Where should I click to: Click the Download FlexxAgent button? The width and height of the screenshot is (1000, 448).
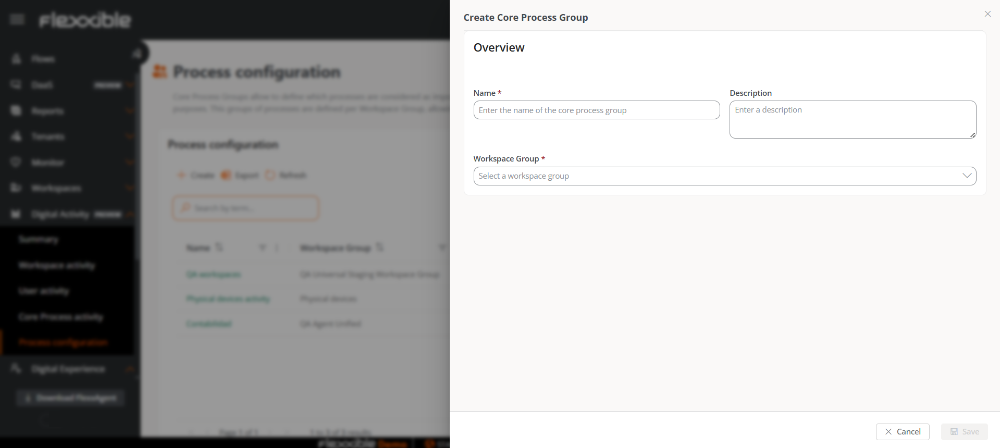click(69, 397)
